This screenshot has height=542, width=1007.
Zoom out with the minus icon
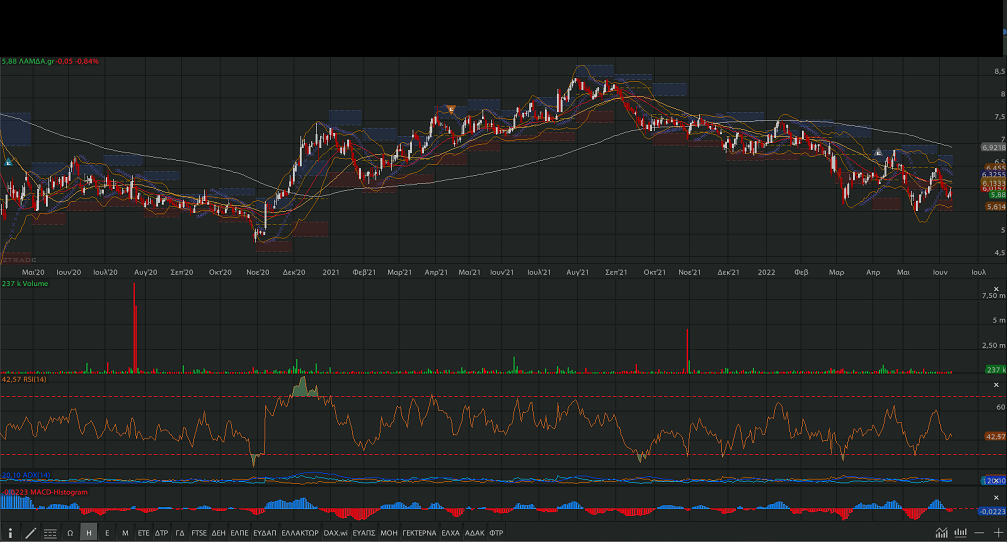[978, 533]
